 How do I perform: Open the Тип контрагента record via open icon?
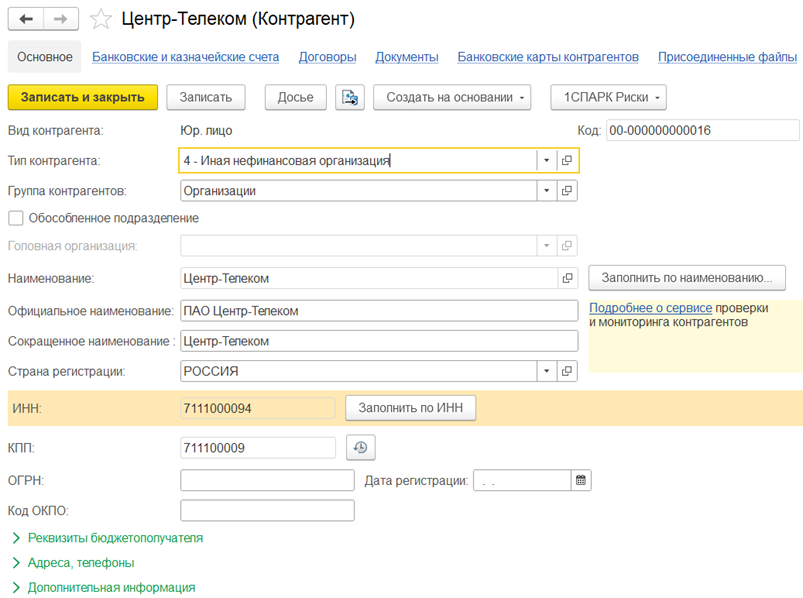(x=567, y=161)
